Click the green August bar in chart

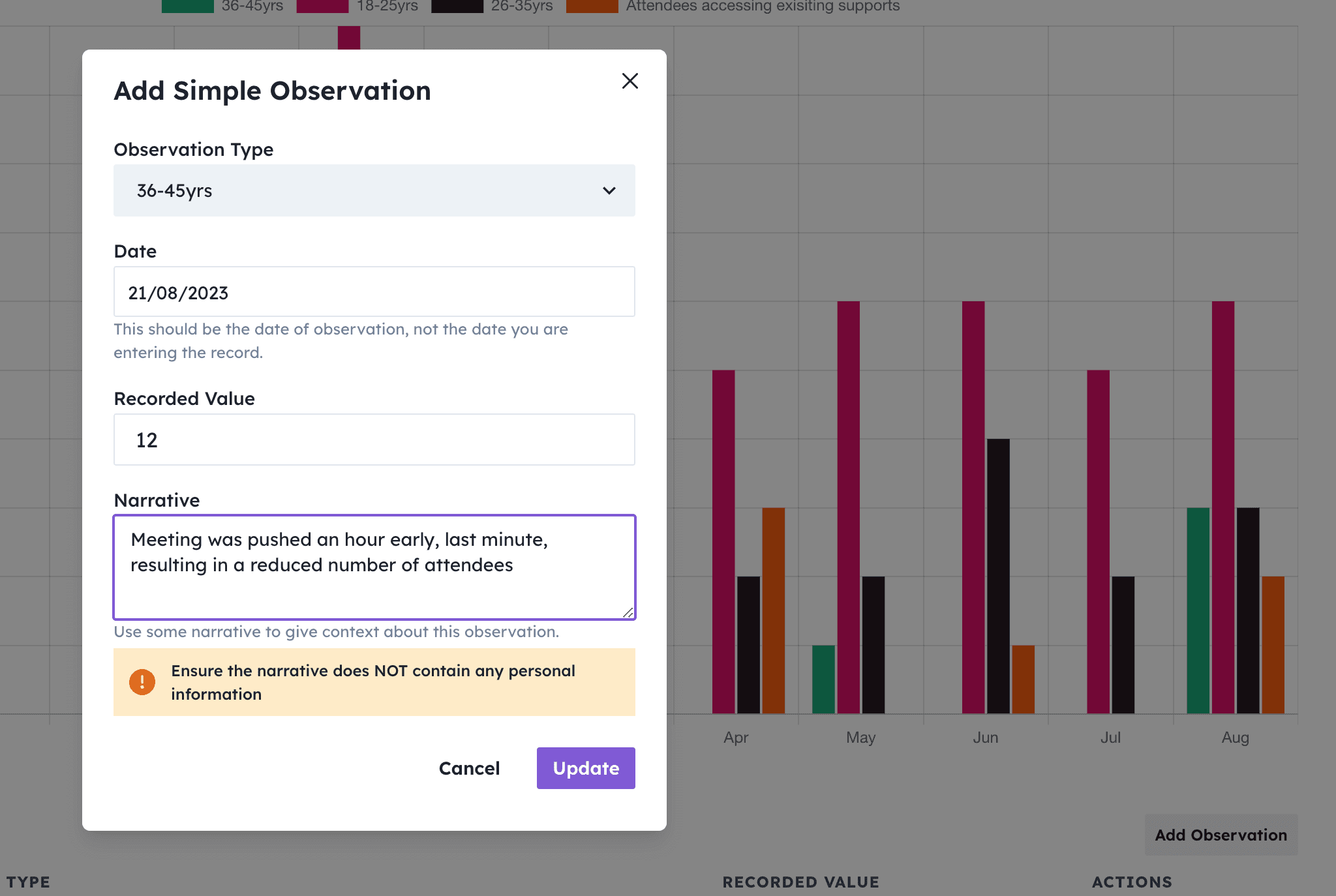click(1198, 610)
